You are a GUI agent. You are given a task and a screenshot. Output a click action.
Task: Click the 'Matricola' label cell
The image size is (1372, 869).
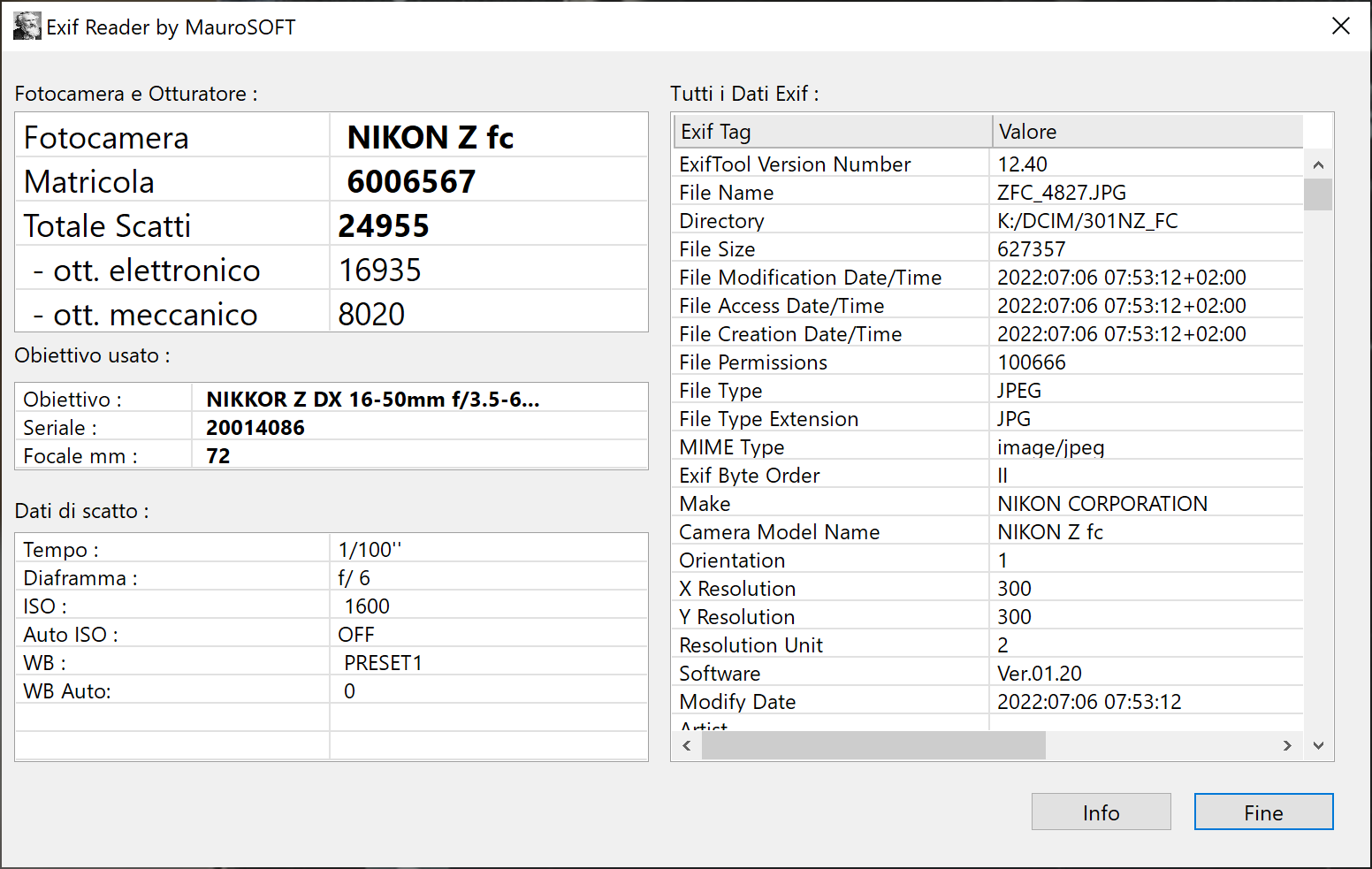173,181
